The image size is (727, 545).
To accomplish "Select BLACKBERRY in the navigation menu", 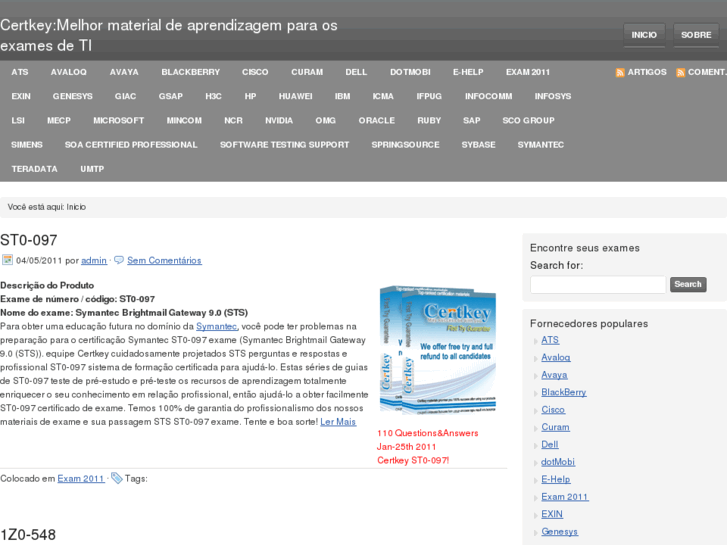I will pyautogui.click(x=191, y=72).
